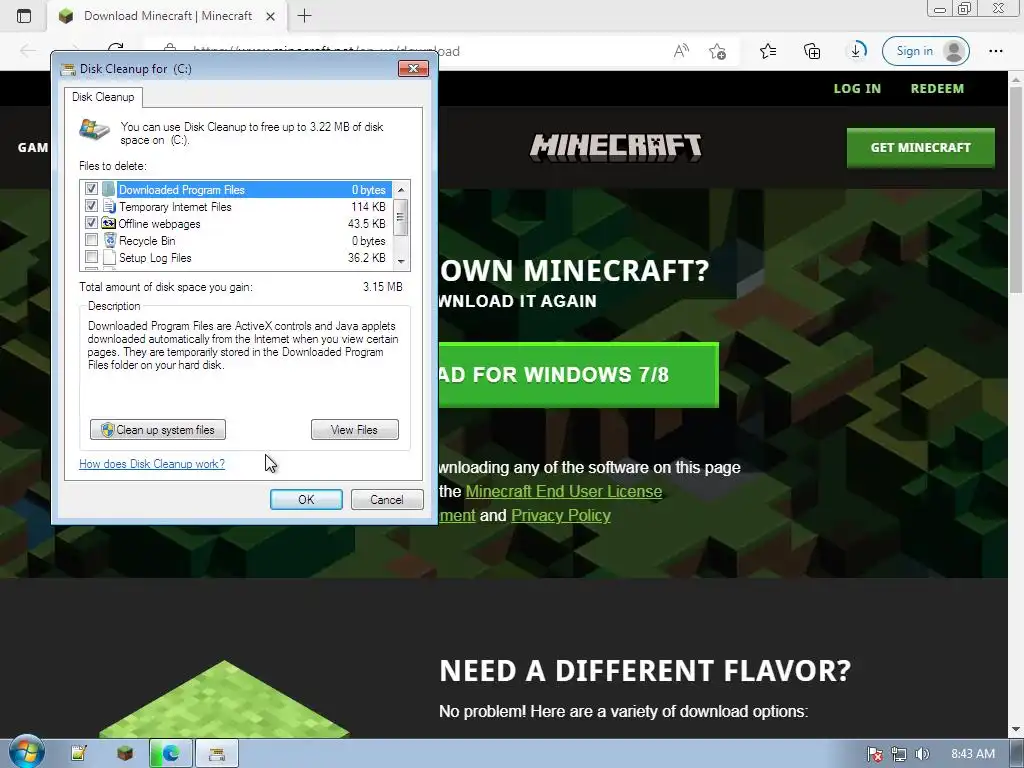
Task: Open the Minecraft block taskbar icon
Action: pyautogui.click(x=125, y=754)
